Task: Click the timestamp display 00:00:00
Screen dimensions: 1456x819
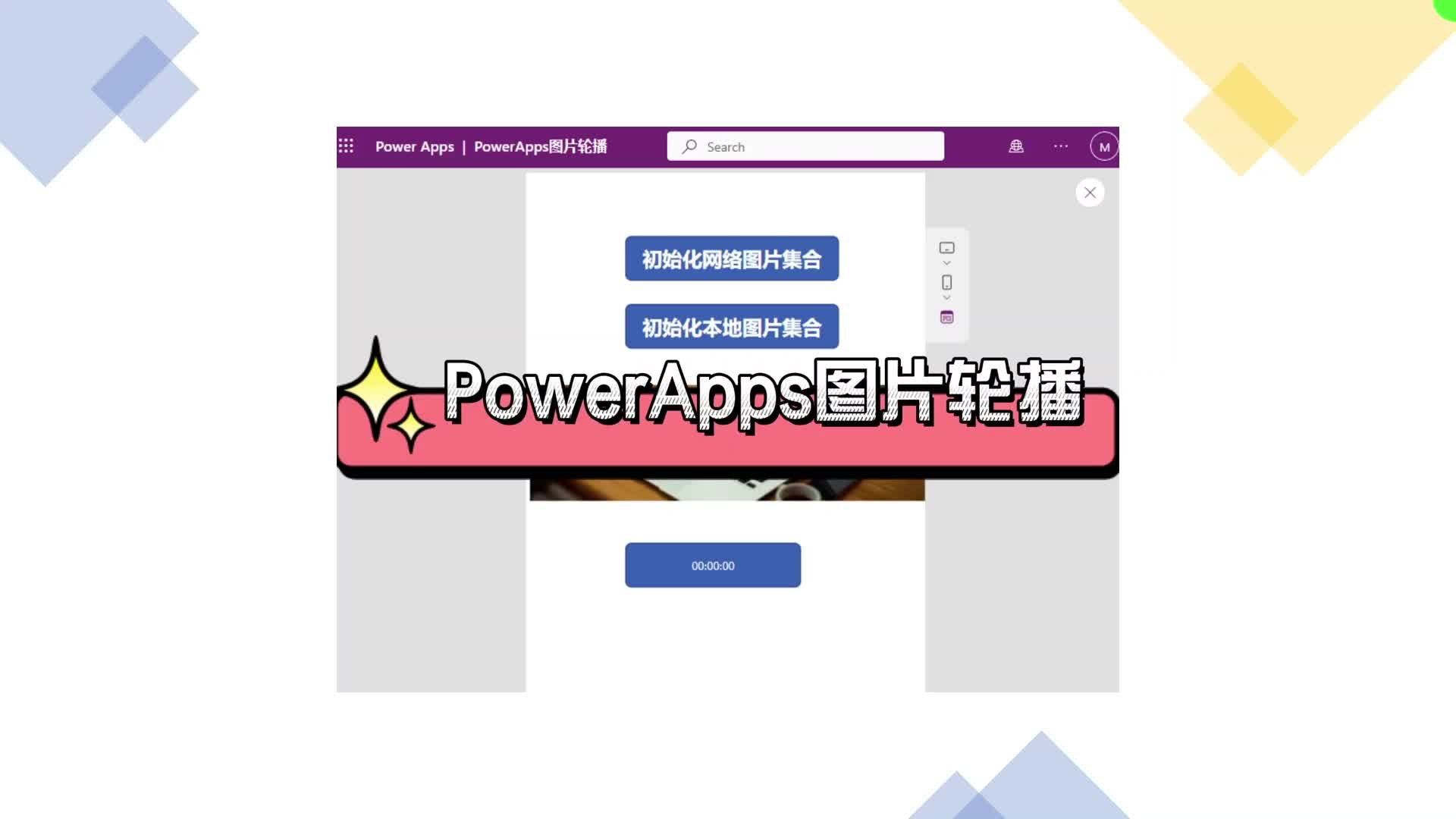Action: [x=712, y=566]
